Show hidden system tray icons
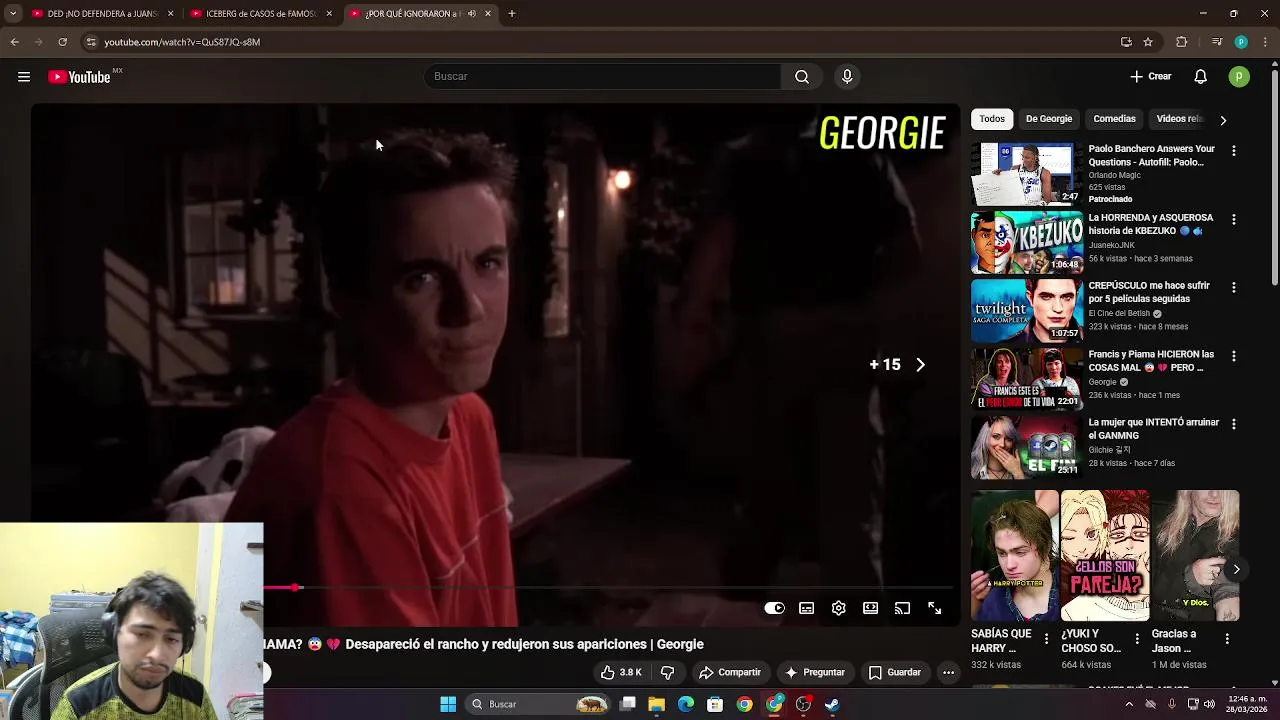1280x720 pixels. click(x=1129, y=704)
